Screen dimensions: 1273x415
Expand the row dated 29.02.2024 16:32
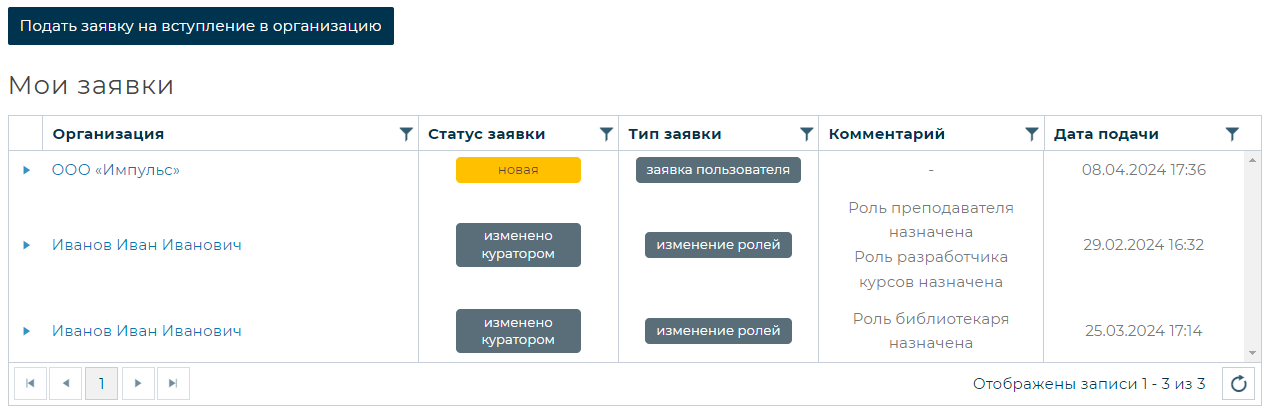point(27,245)
